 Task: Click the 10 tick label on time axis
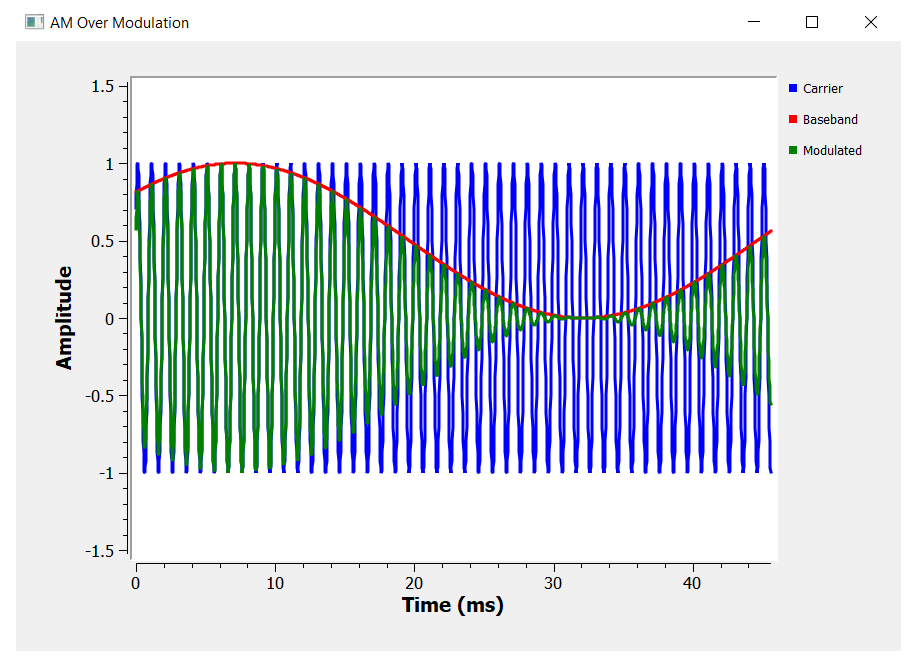(x=275, y=580)
